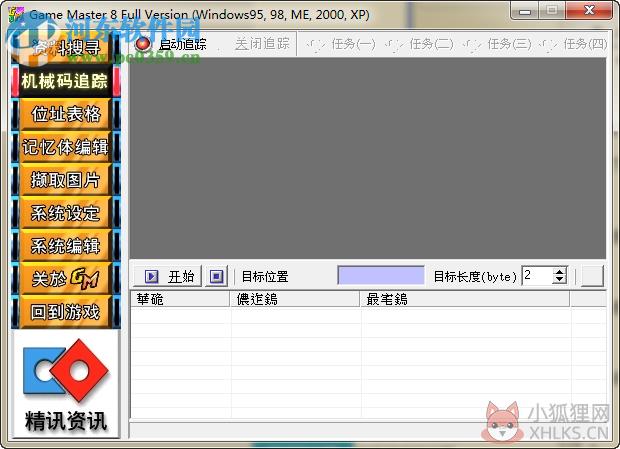
Task: Click the 精讯资讯 logo image
Action: click(x=66, y=384)
